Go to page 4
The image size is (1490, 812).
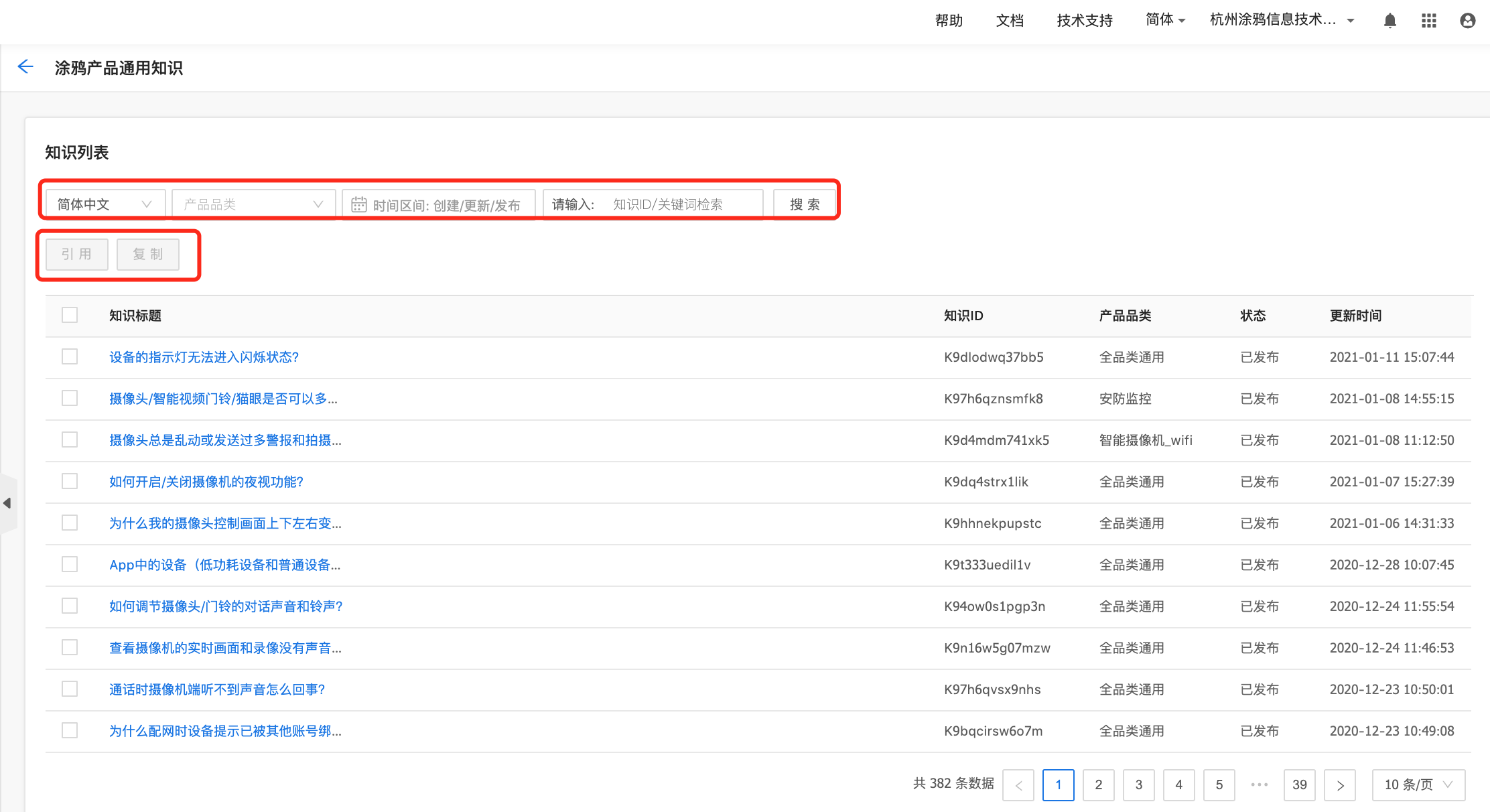click(x=1179, y=785)
